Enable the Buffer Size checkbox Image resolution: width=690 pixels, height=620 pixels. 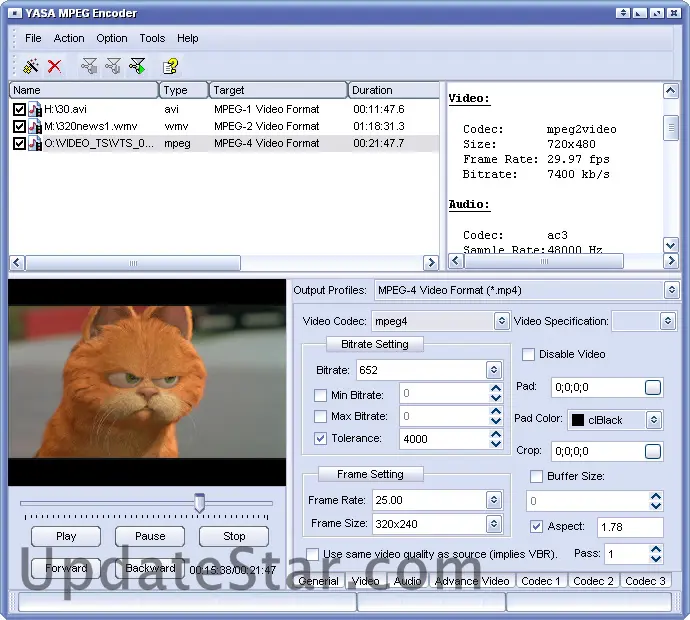[536, 476]
